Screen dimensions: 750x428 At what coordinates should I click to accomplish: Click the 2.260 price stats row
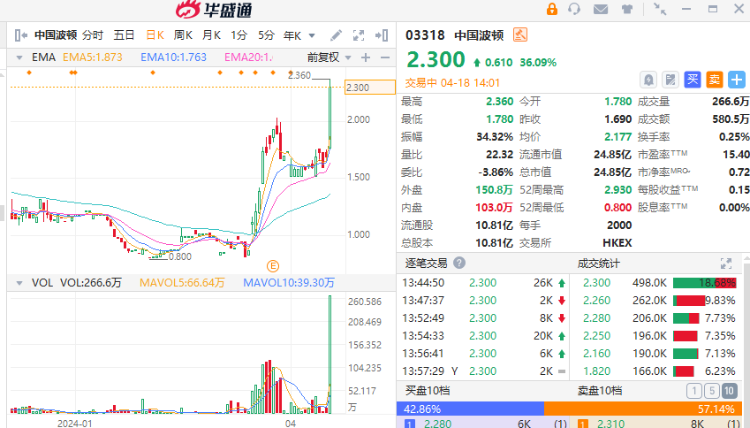click(658, 300)
